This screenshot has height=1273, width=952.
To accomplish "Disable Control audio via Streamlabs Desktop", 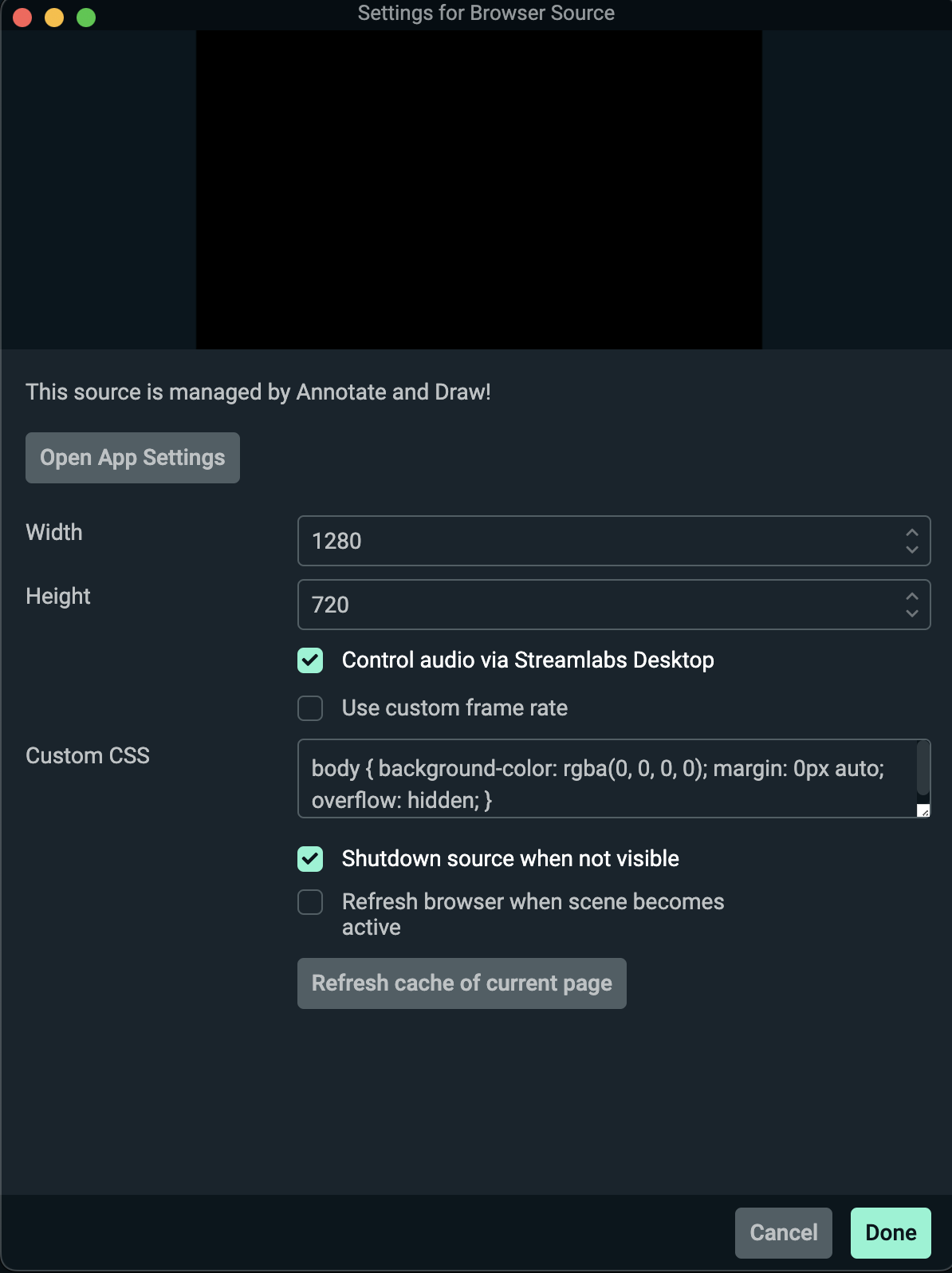I will (309, 660).
